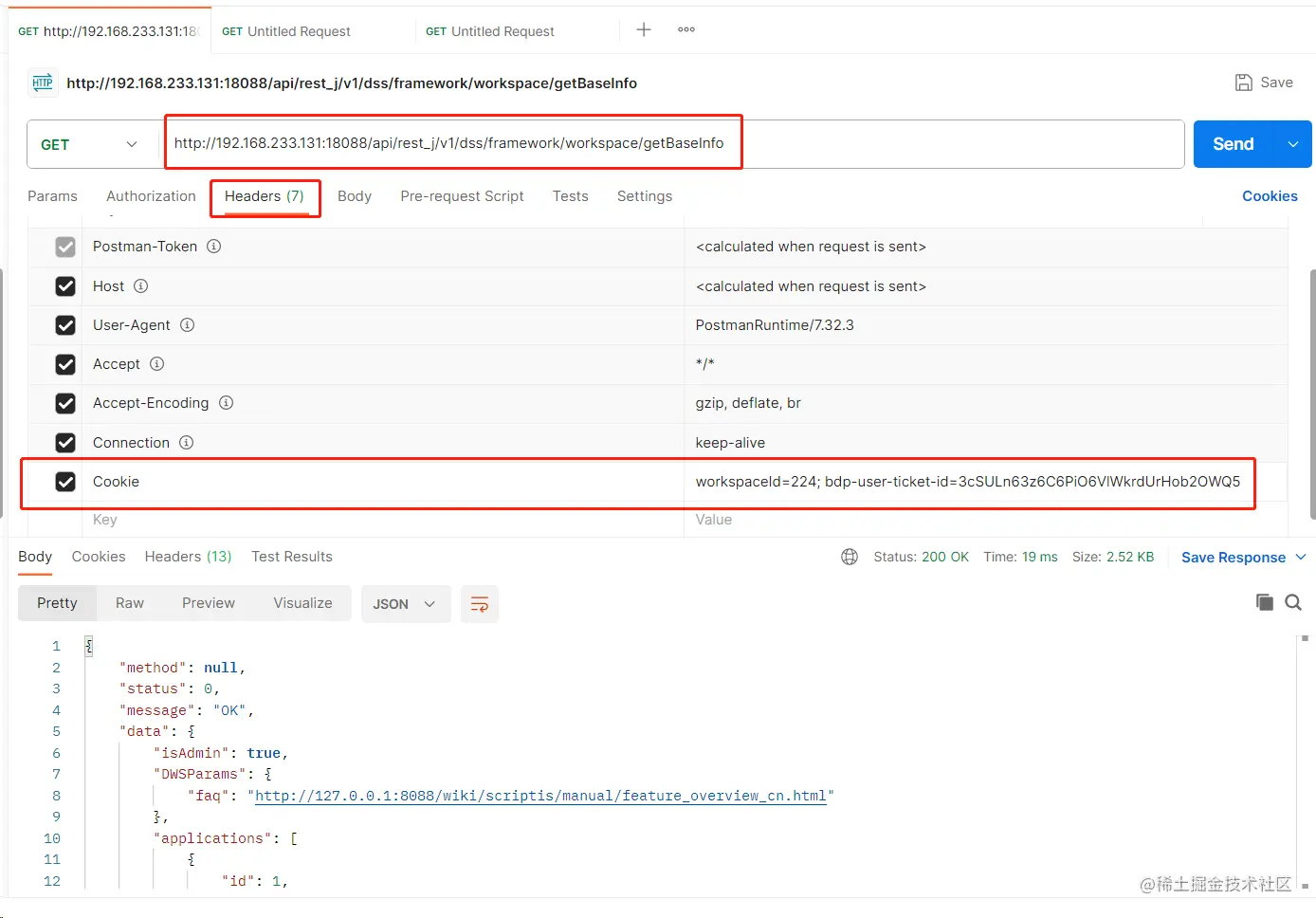
Task: Show info for User-Agent header
Action: pos(188,325)
